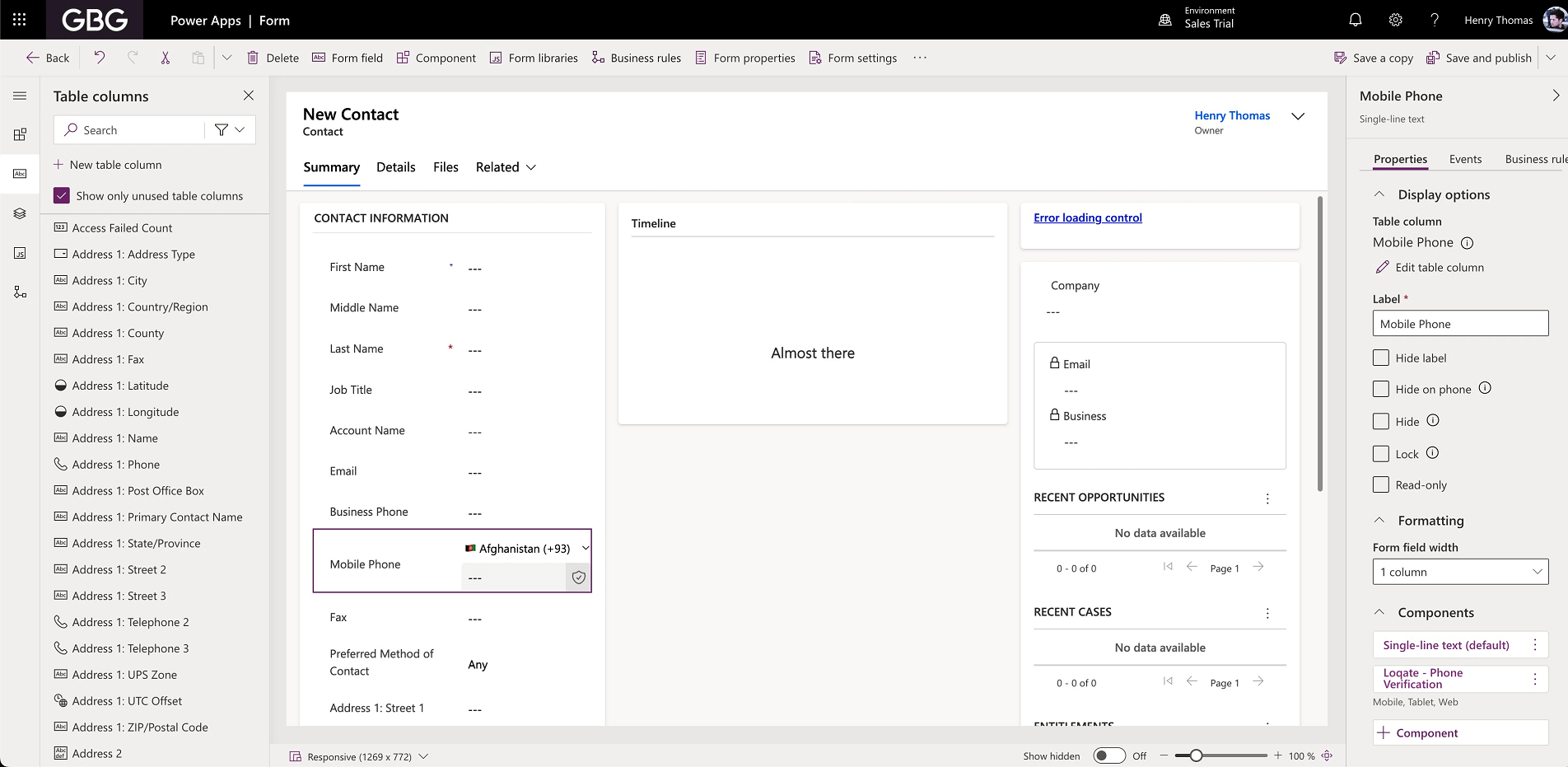Toggle the Show hidden switch

[1109, 755]
